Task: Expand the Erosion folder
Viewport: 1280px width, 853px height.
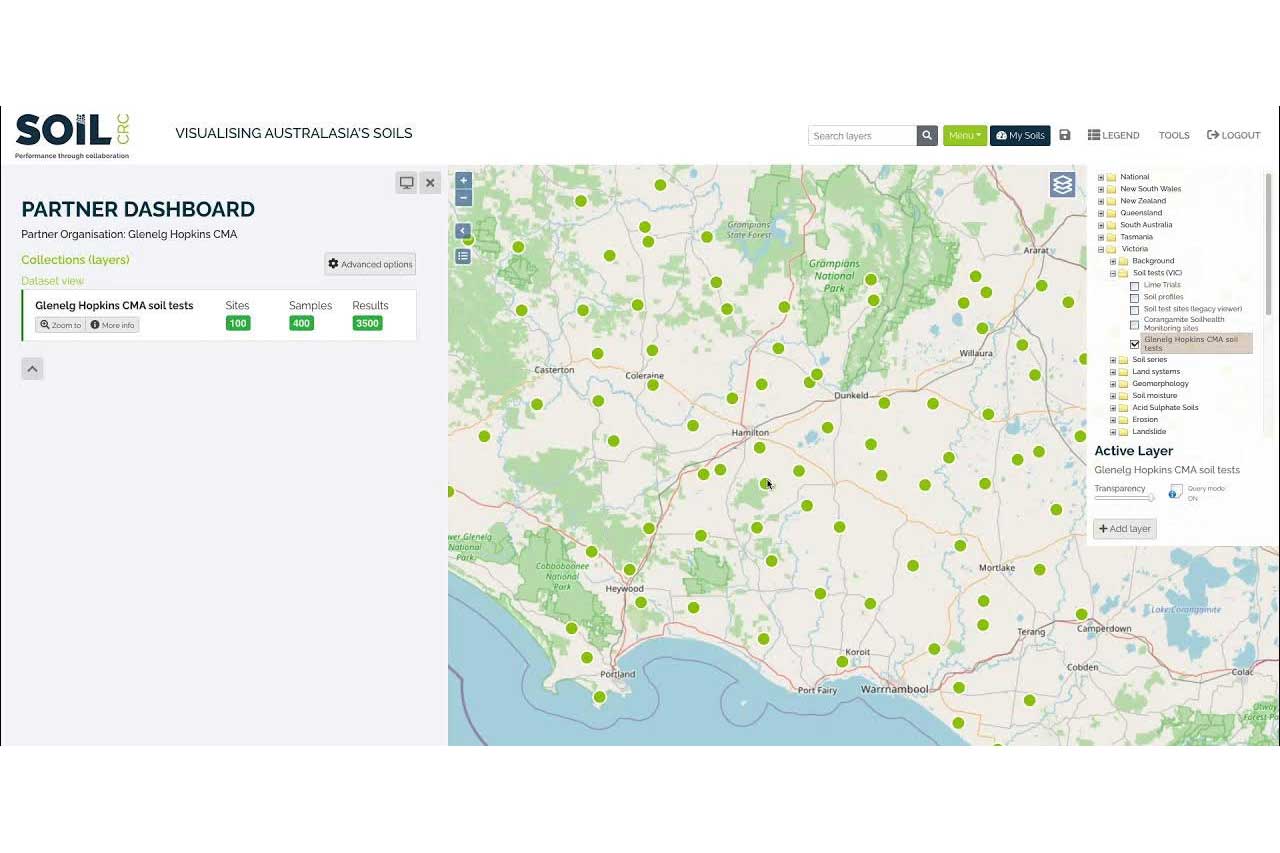Action: point(1113,420)
